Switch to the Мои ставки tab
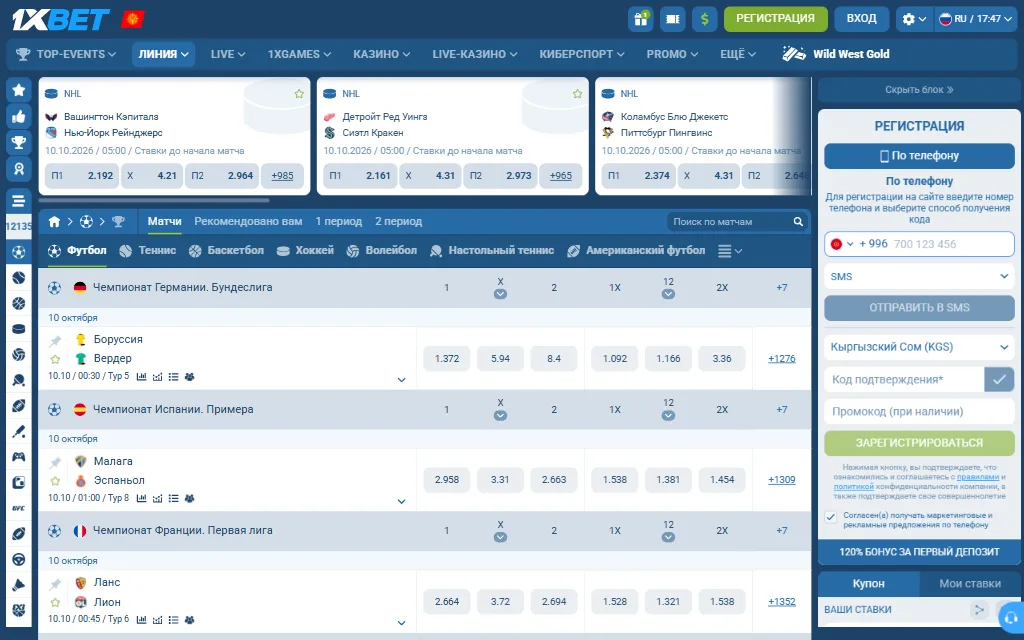1024x640 pixels. coord(970,584)
